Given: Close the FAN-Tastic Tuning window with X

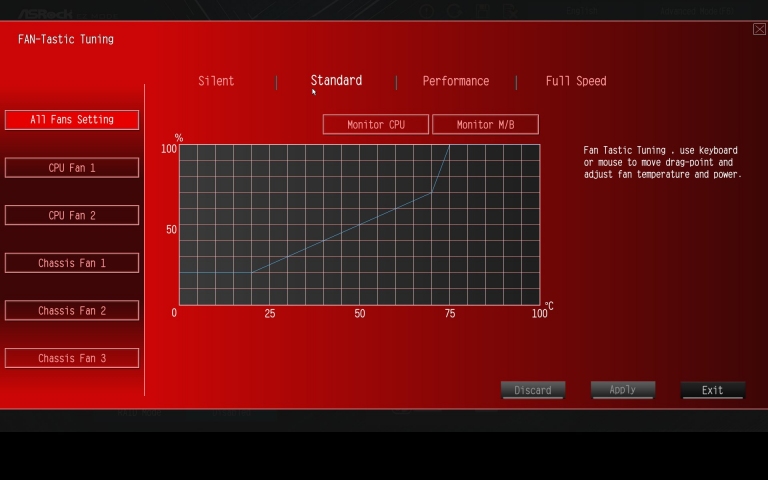Looking at the screenshot, I should pyautogui.click(x=759, y=29).
